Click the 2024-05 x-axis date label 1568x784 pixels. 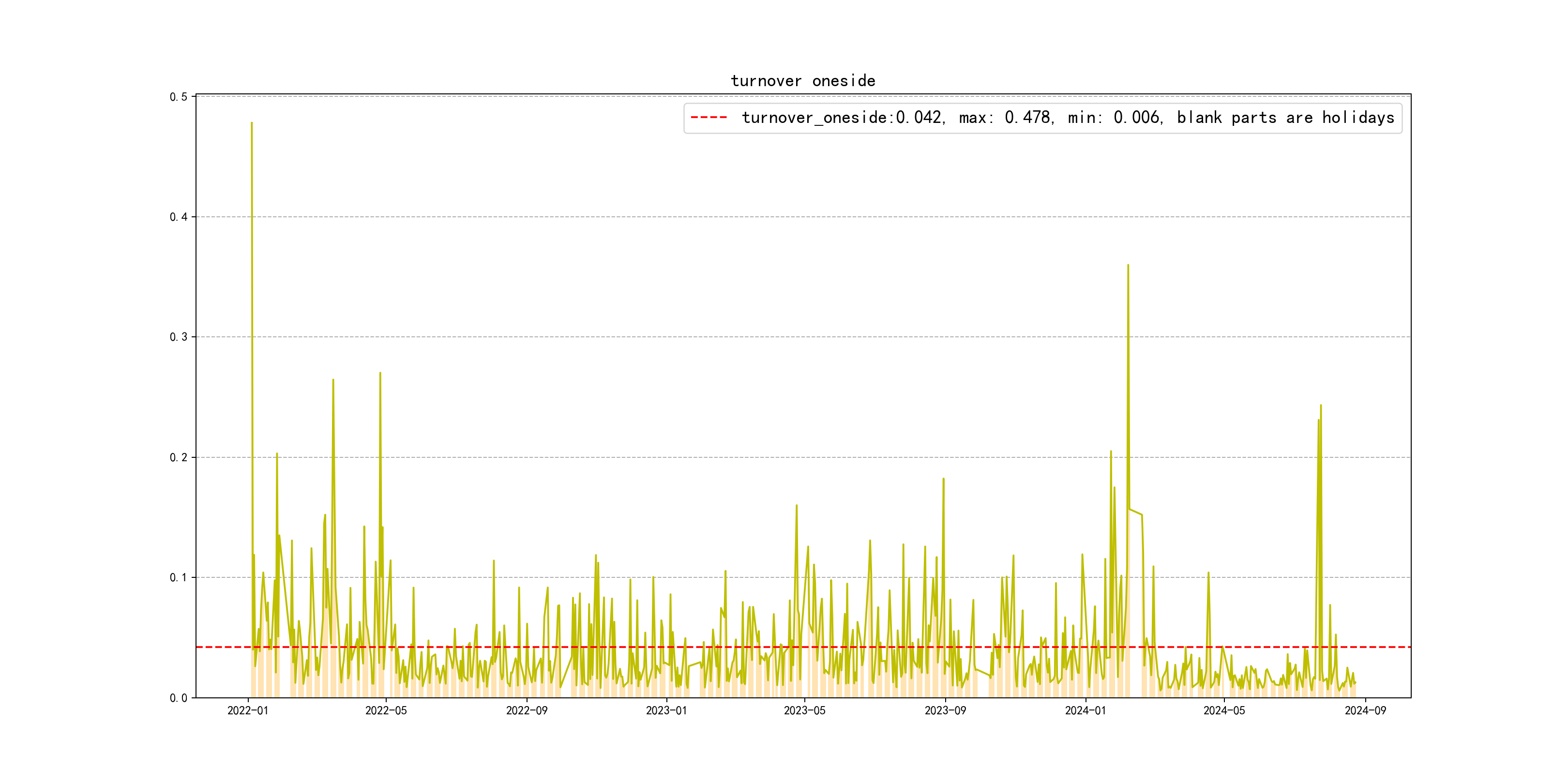point(1224,711)
